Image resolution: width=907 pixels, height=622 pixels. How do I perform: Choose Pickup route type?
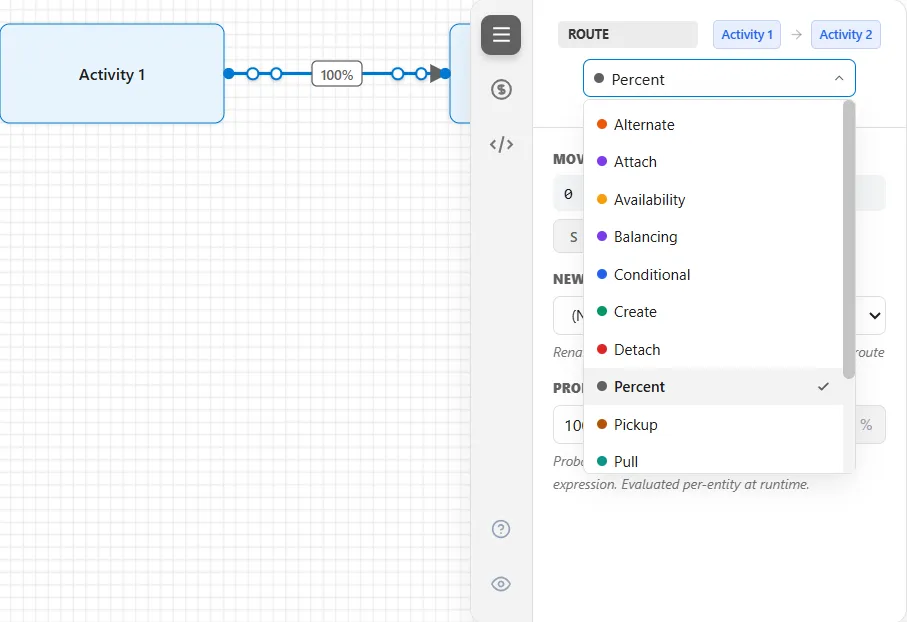pos(713,425)
